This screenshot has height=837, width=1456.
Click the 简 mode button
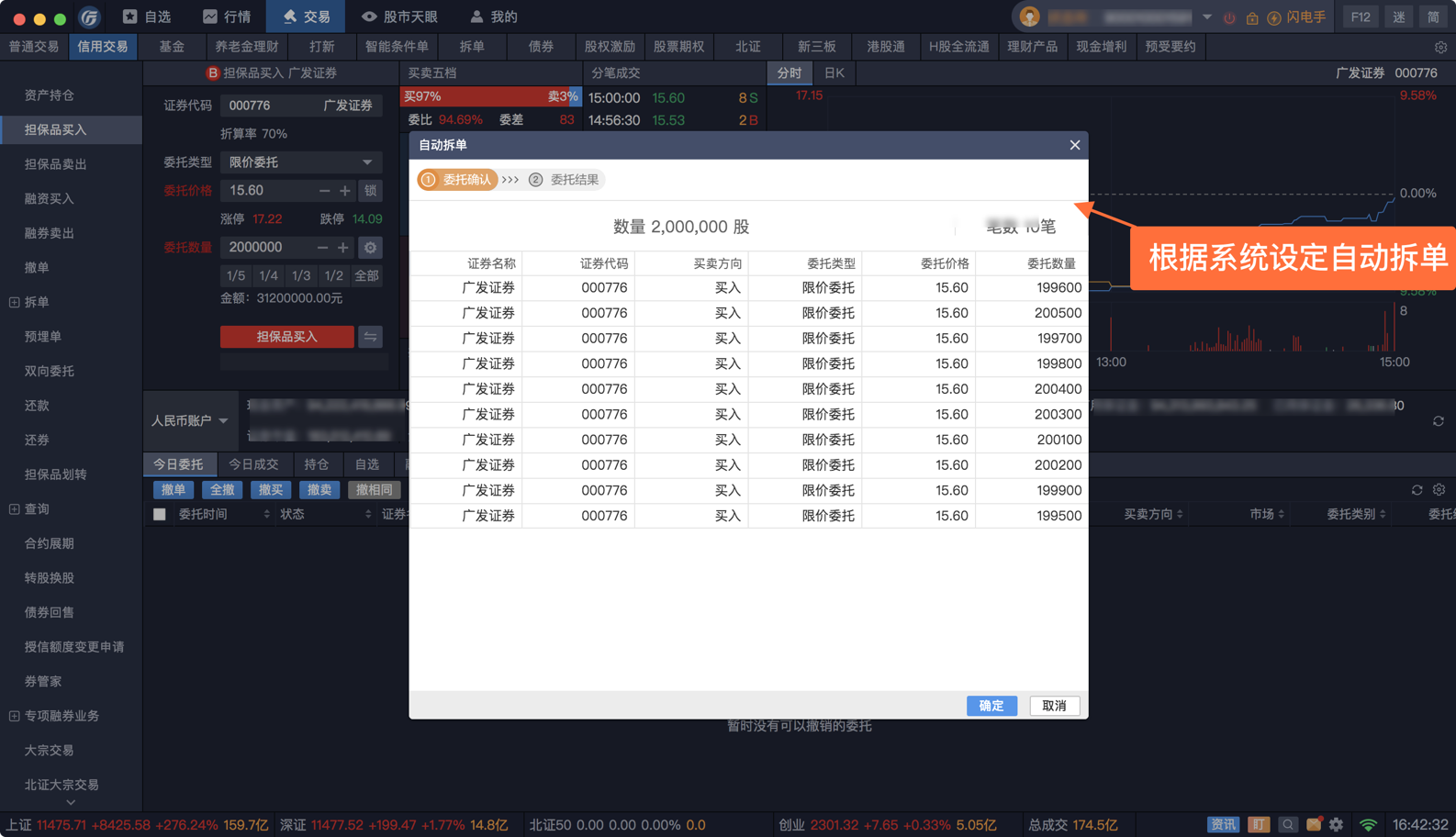[1433, 17]
